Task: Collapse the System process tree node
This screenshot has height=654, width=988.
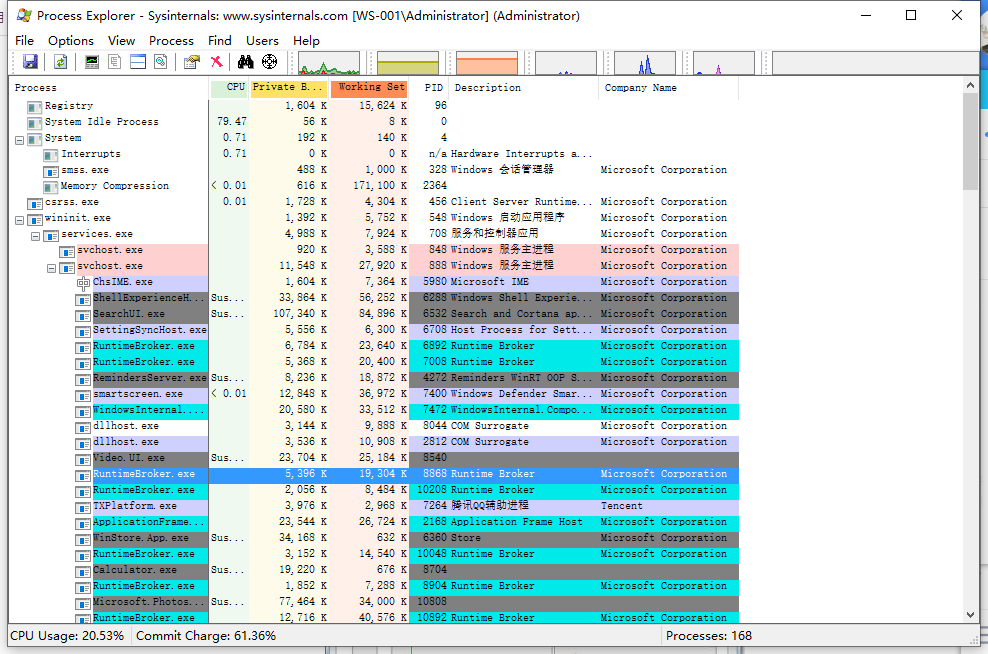Action: (x=19, y=137)
